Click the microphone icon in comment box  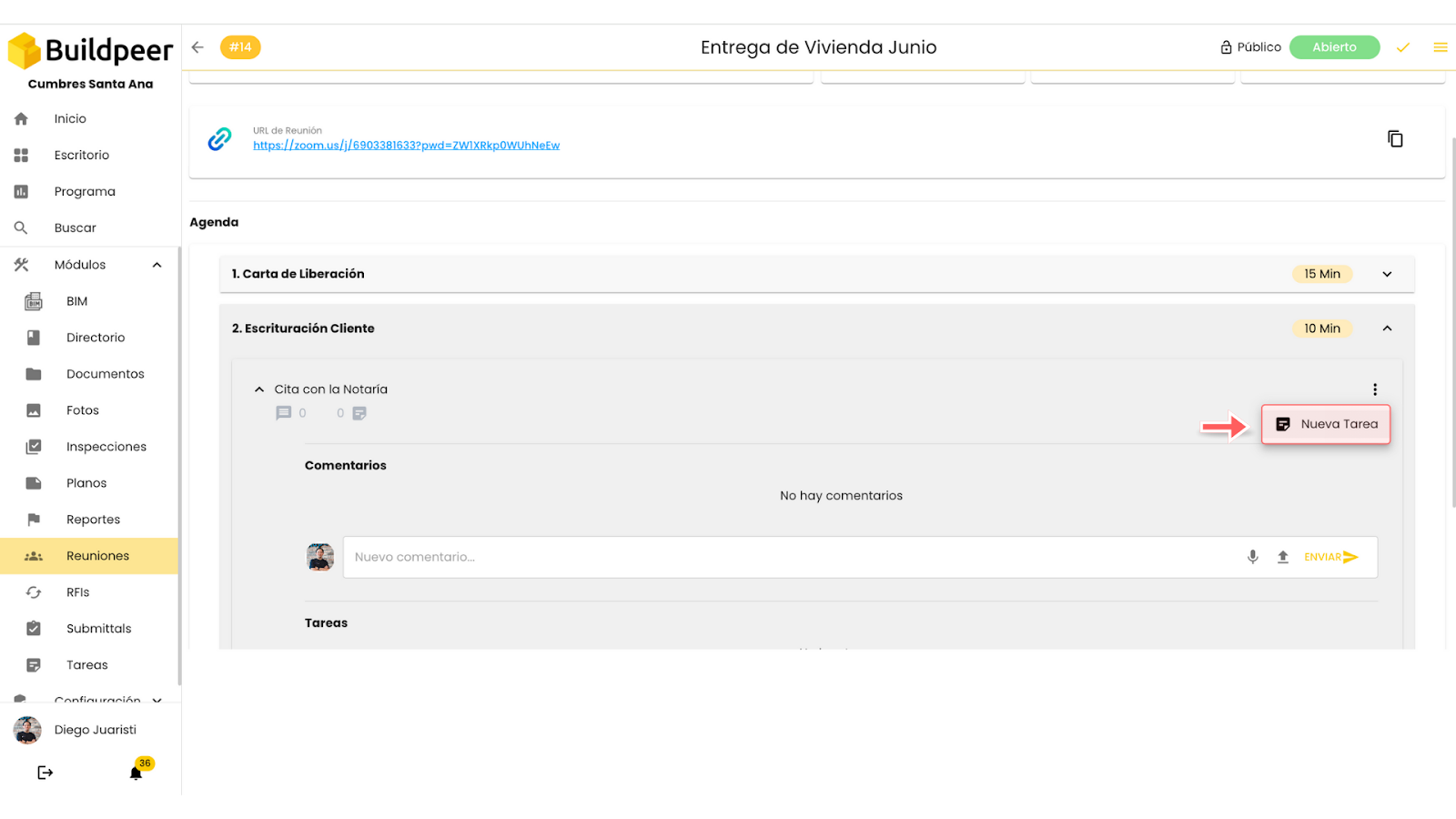tap(1253, 557)
